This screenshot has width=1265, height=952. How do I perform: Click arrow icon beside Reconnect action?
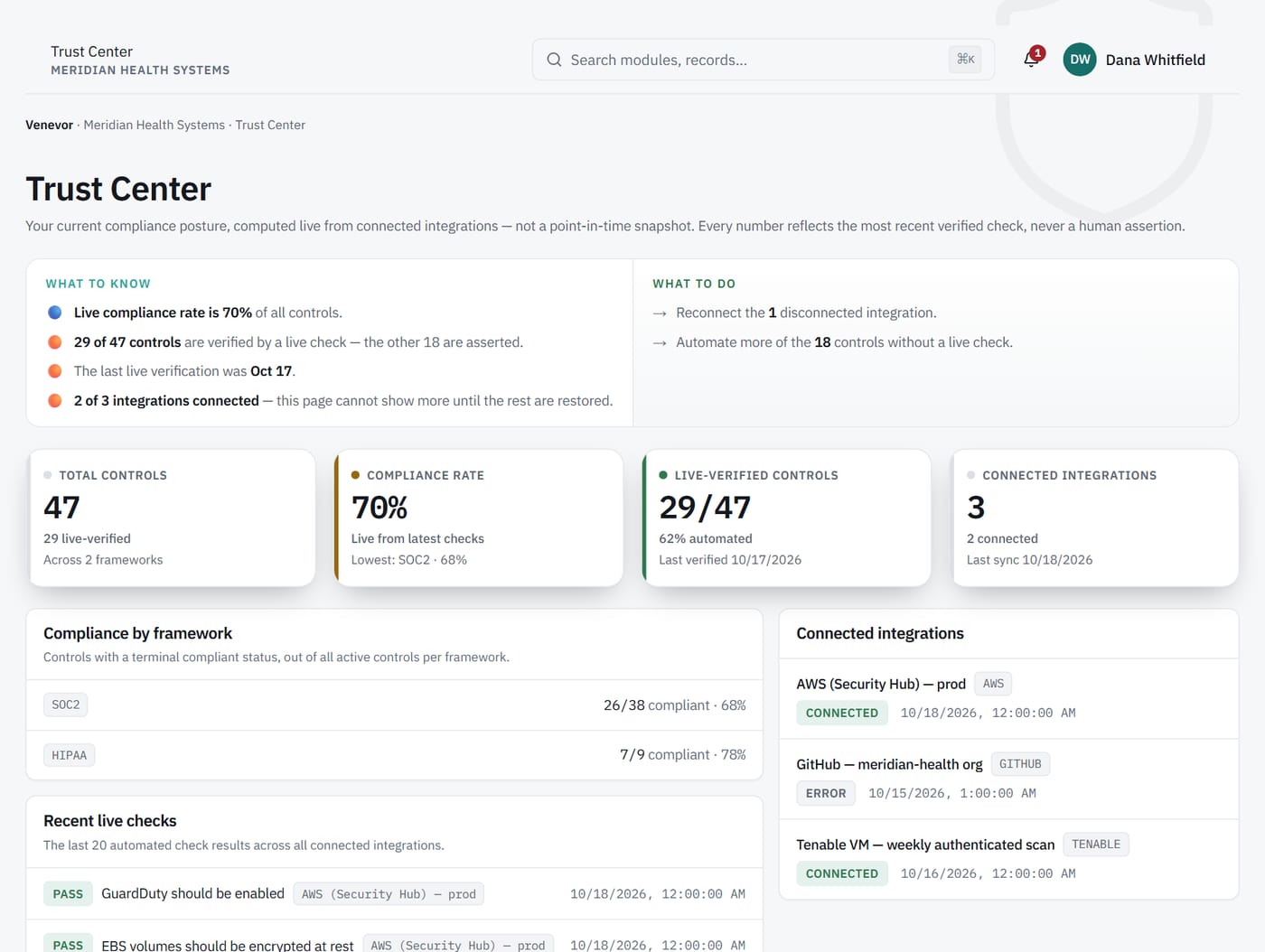coord(660,313)
